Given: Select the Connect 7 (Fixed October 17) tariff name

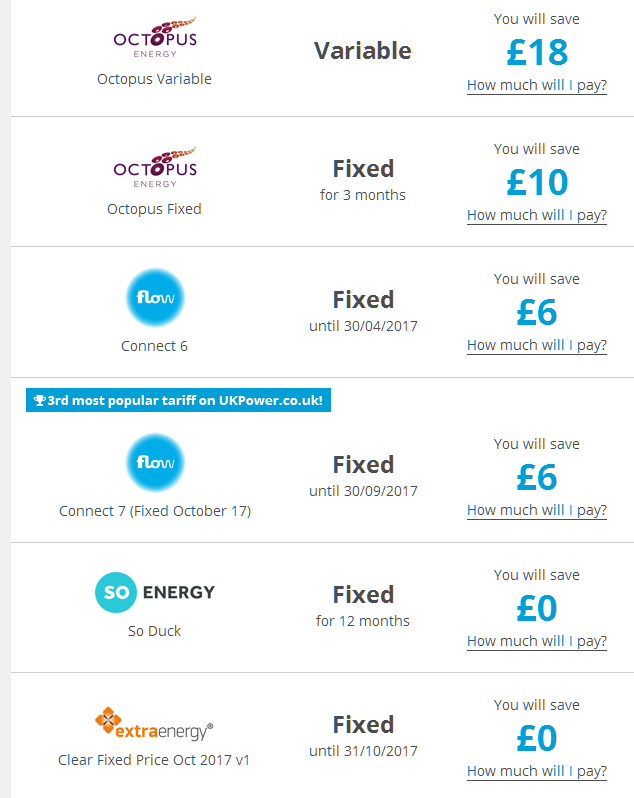Looking at the screenshot, I should point(154,511).
